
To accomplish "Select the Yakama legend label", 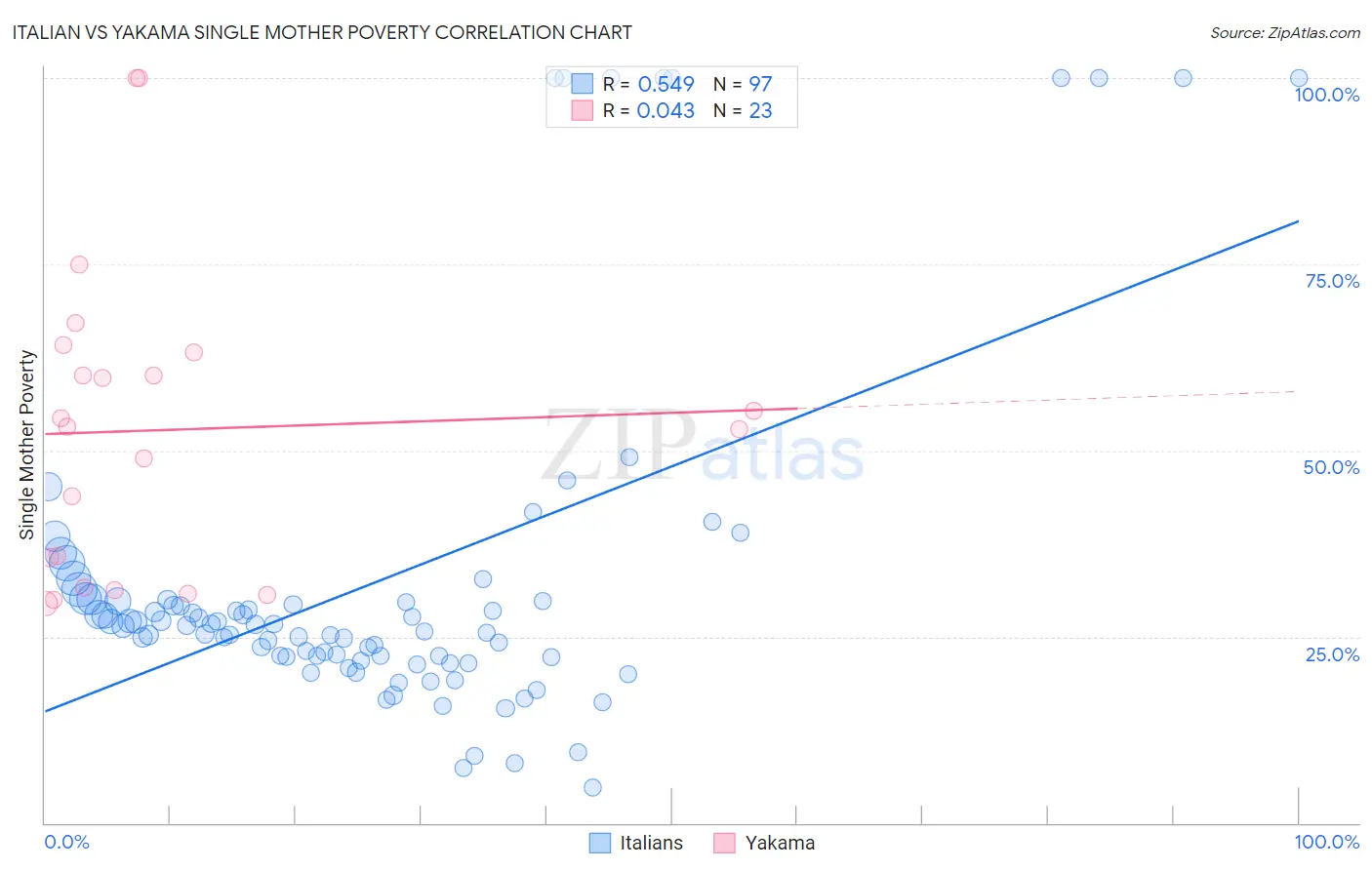I will pos(780,843).
